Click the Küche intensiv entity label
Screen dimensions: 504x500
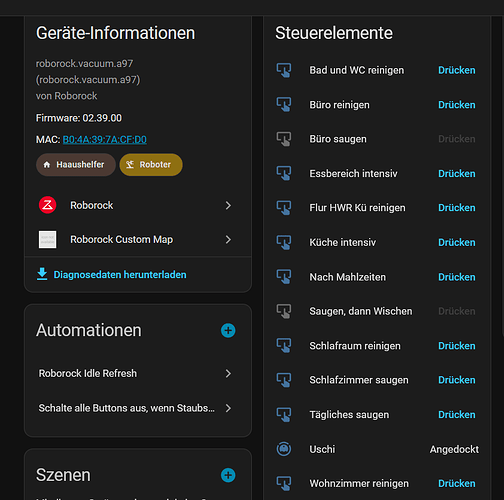click(342, 242)
